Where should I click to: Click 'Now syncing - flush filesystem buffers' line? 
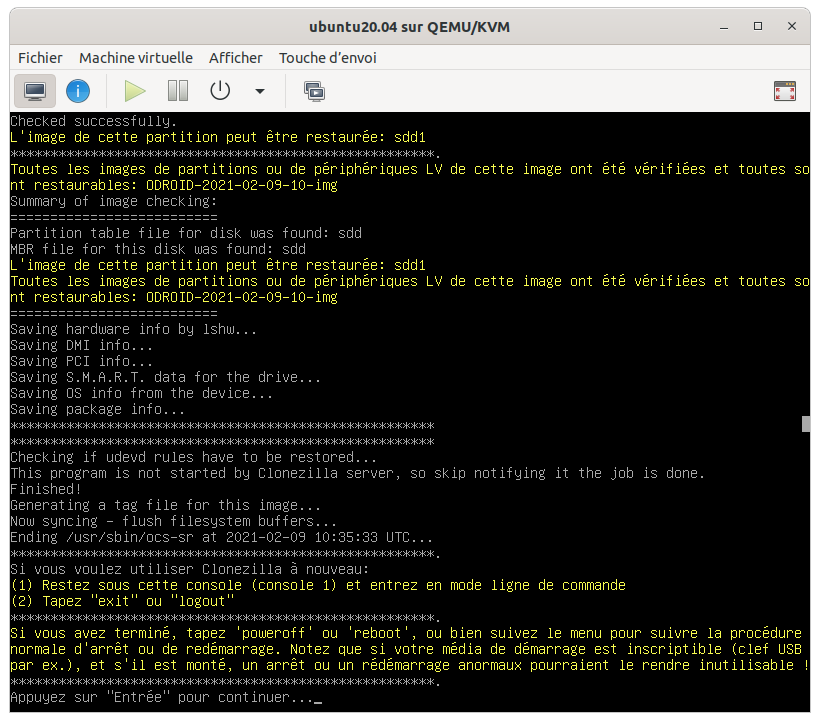click(174, 521)
